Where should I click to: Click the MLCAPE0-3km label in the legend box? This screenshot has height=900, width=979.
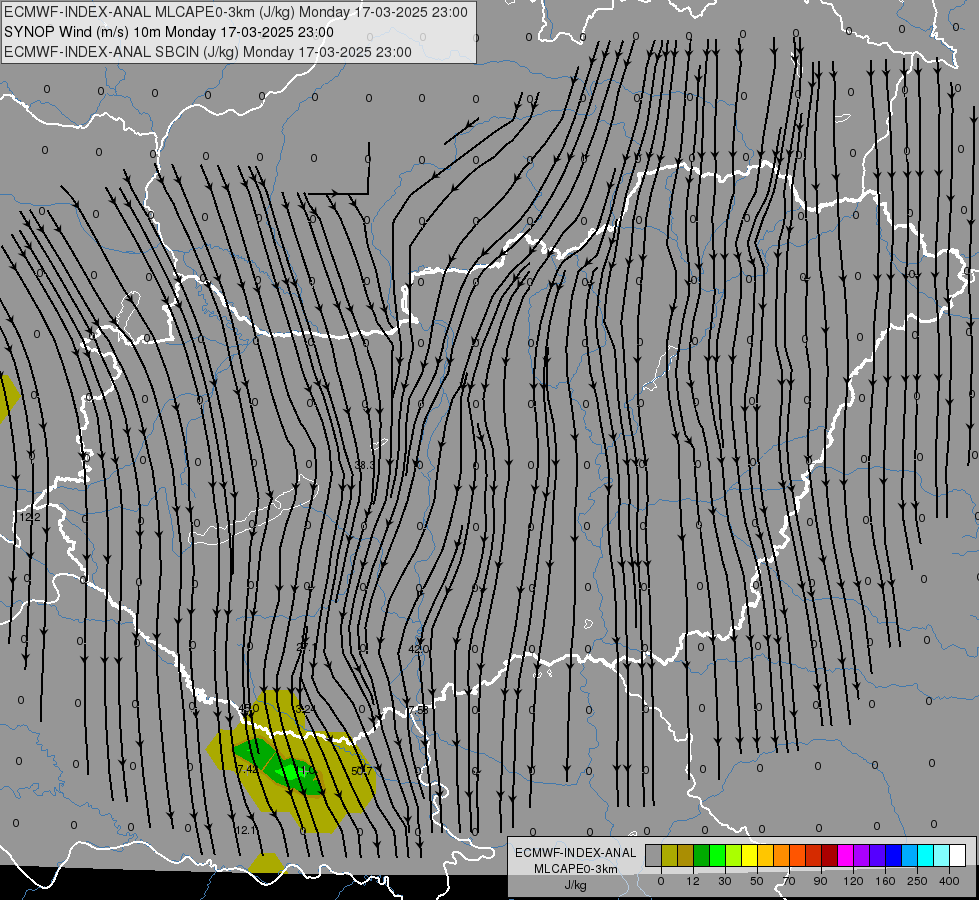point(576,869)
